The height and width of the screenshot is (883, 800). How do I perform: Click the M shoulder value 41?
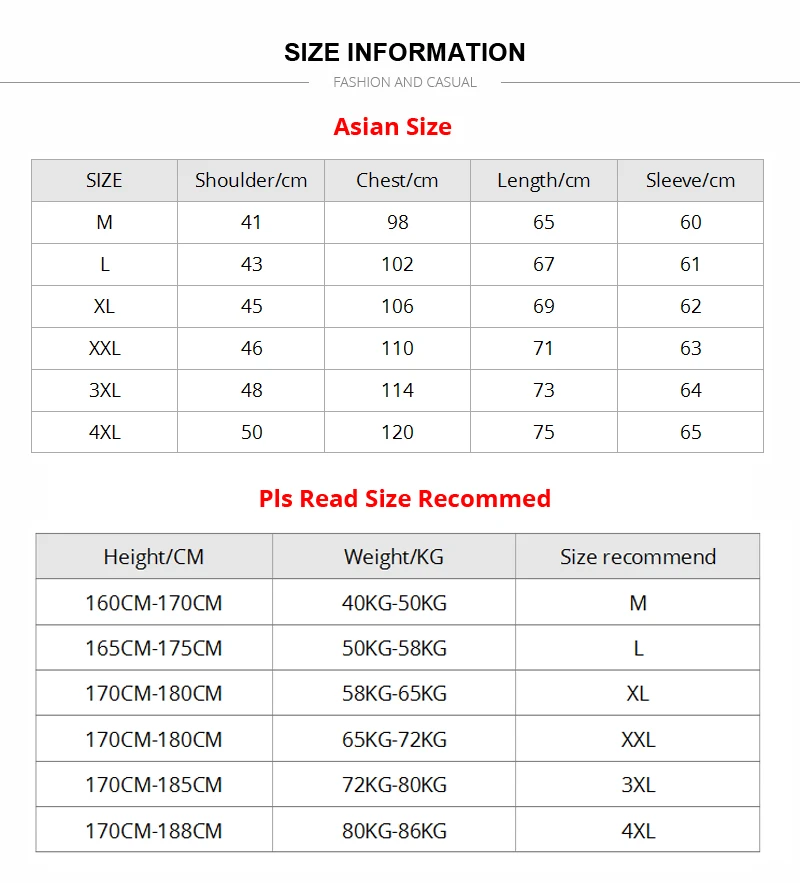point(251,222)
